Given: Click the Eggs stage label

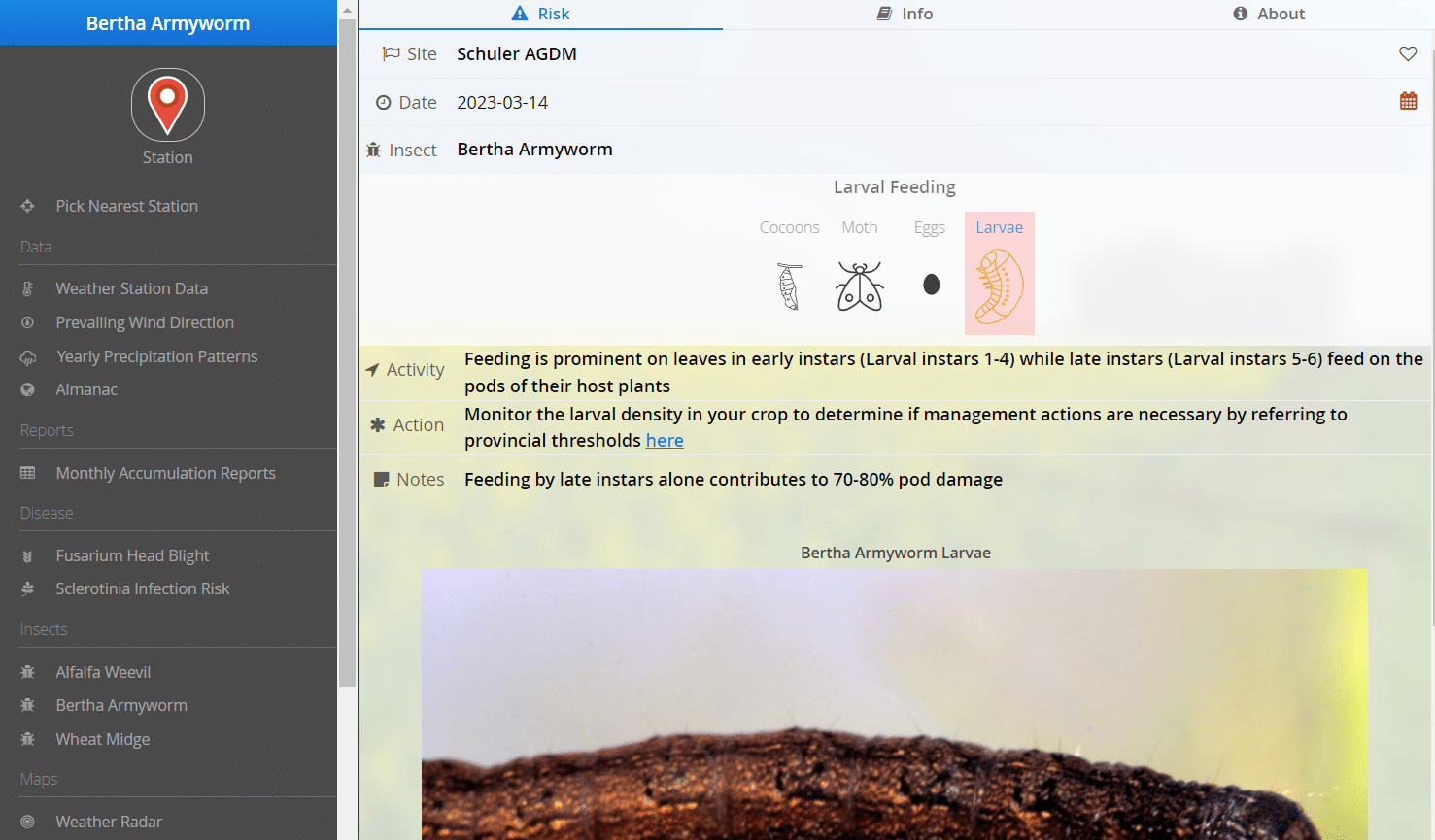Looking at the screenshot, I should 930,228.
